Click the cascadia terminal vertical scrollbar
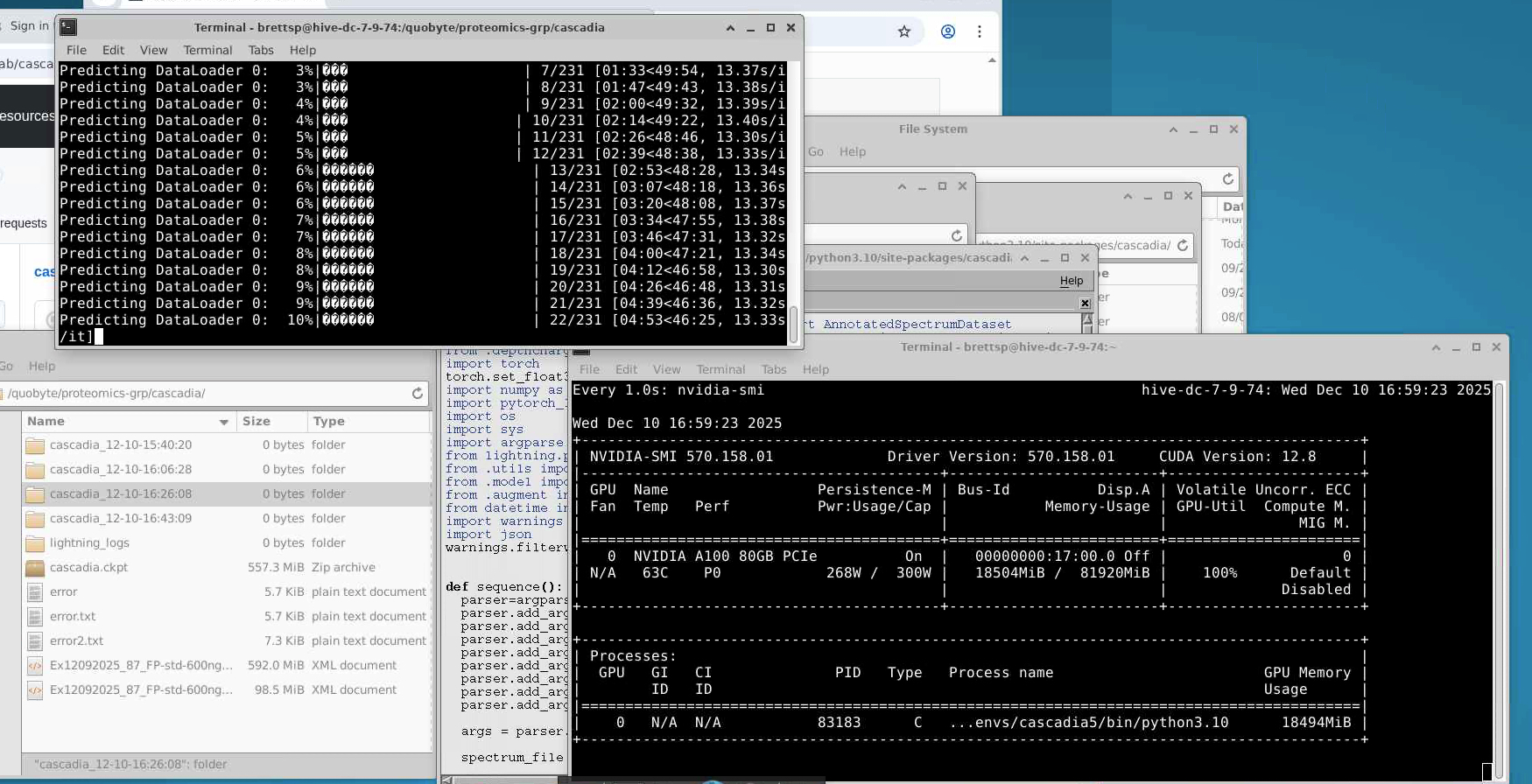Image resolution: width=1532 pixels, height=784 pixels. pos(793,324)
